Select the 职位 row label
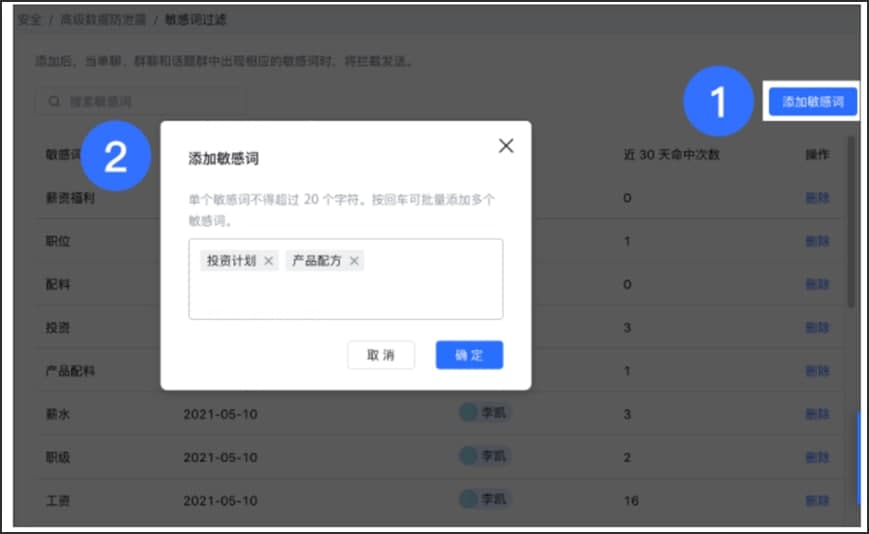This screenshot has height=534, width=869. coord(58,241)
